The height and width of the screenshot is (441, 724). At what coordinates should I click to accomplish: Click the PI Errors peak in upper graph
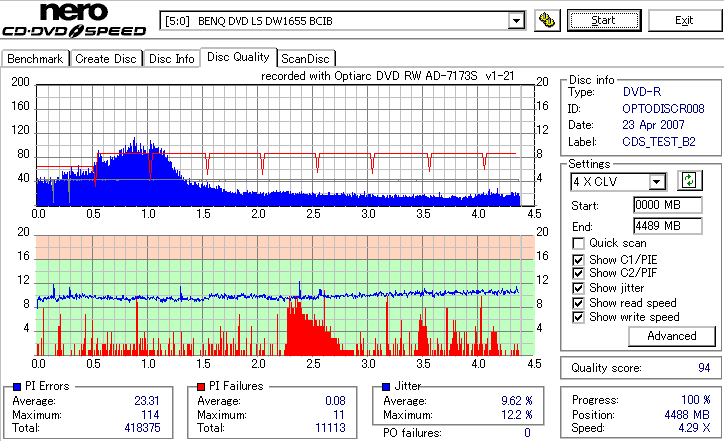click(135, 145)
